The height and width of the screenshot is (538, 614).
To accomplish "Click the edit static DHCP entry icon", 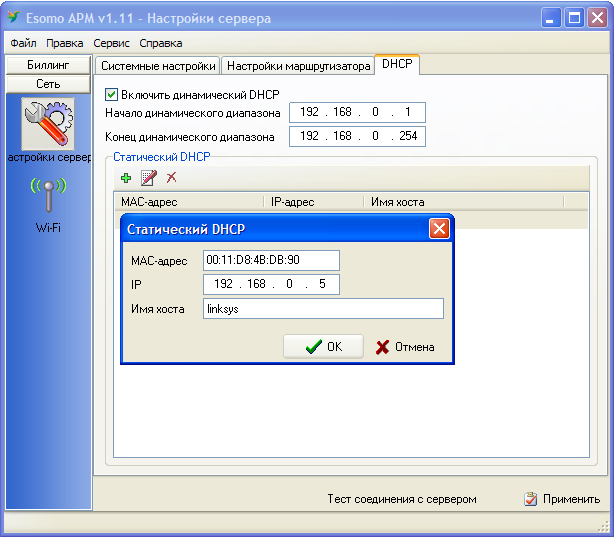I will (x=148, y=178).
